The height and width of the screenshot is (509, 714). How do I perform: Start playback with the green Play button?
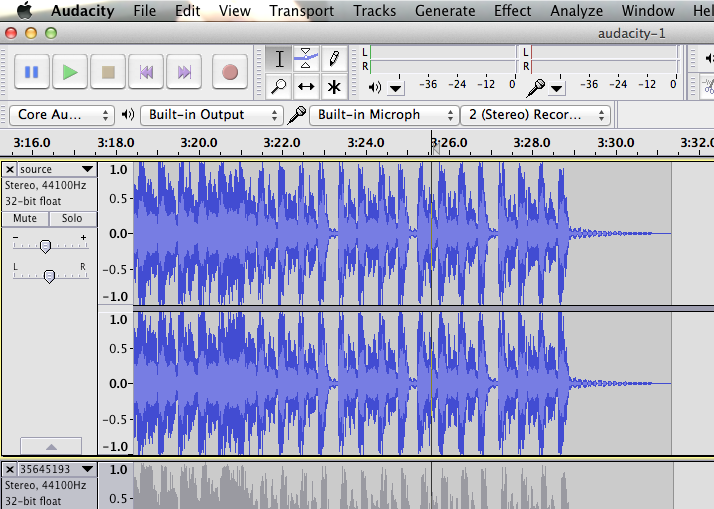pyautogui.click(x=70, y=72)
